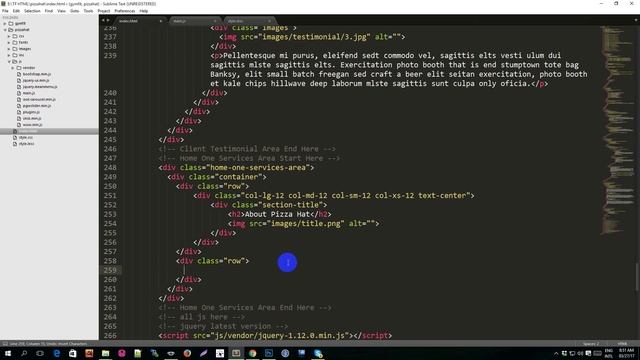Switch to the index.html tab
Screen dimensions: 640x360
click(x=139, y=21)
